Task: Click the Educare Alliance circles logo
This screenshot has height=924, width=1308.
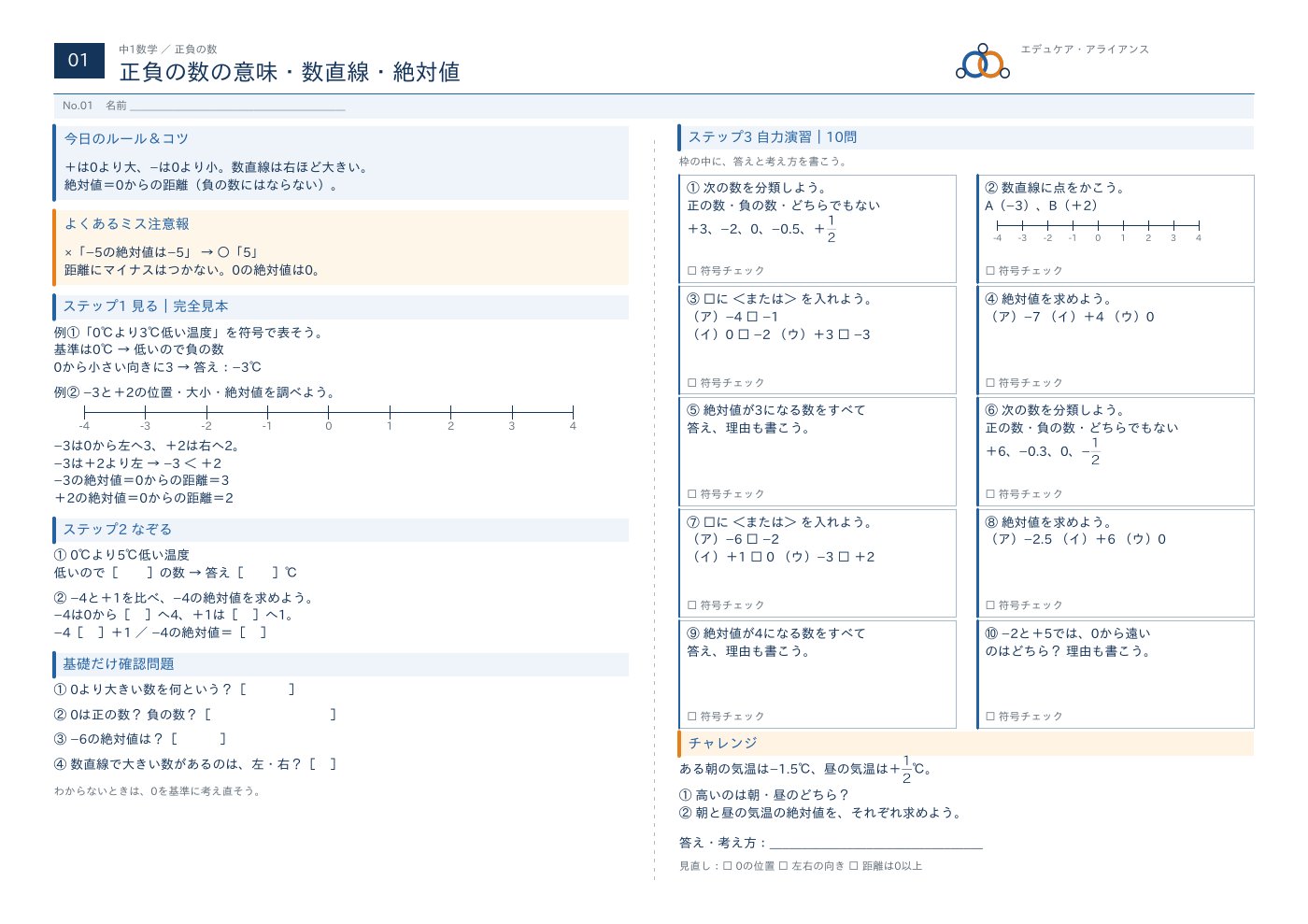Action: click(x=983, y=62)
